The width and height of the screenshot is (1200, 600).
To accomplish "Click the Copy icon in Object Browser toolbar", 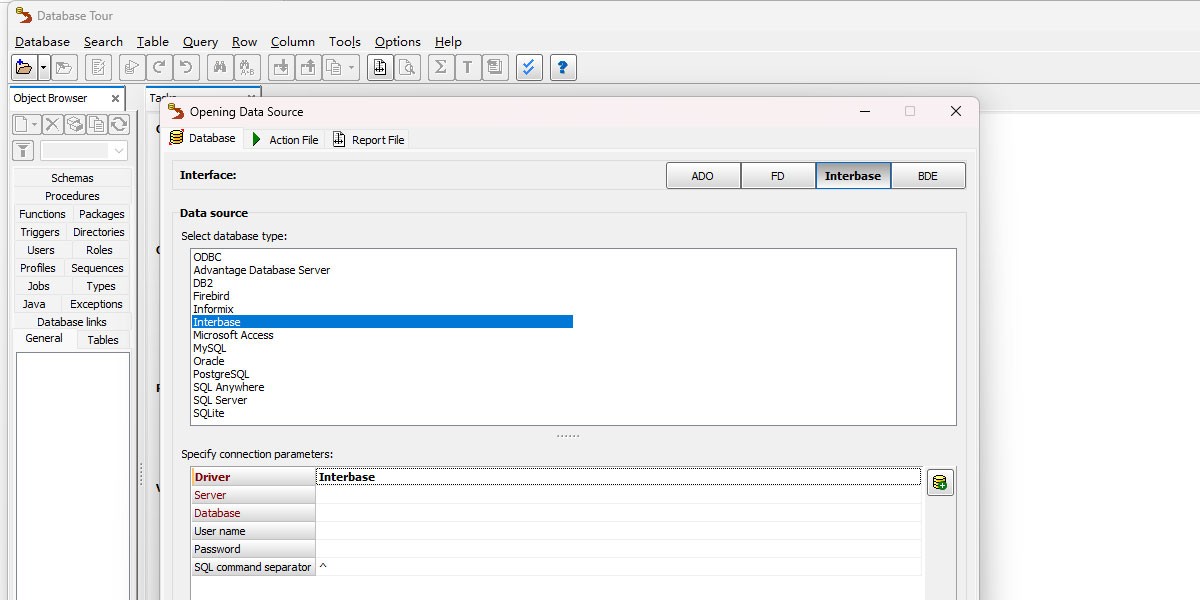I will (x=96, y=124).
